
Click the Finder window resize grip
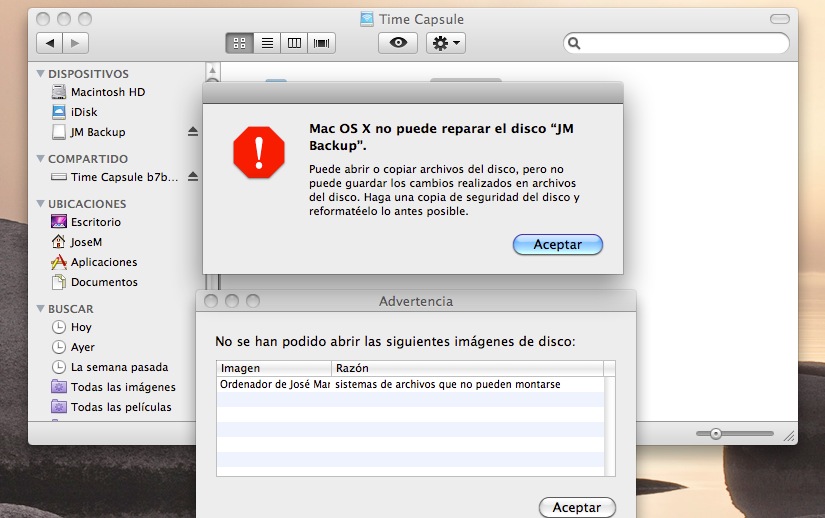pyautogui.click(x=789, y=435)
